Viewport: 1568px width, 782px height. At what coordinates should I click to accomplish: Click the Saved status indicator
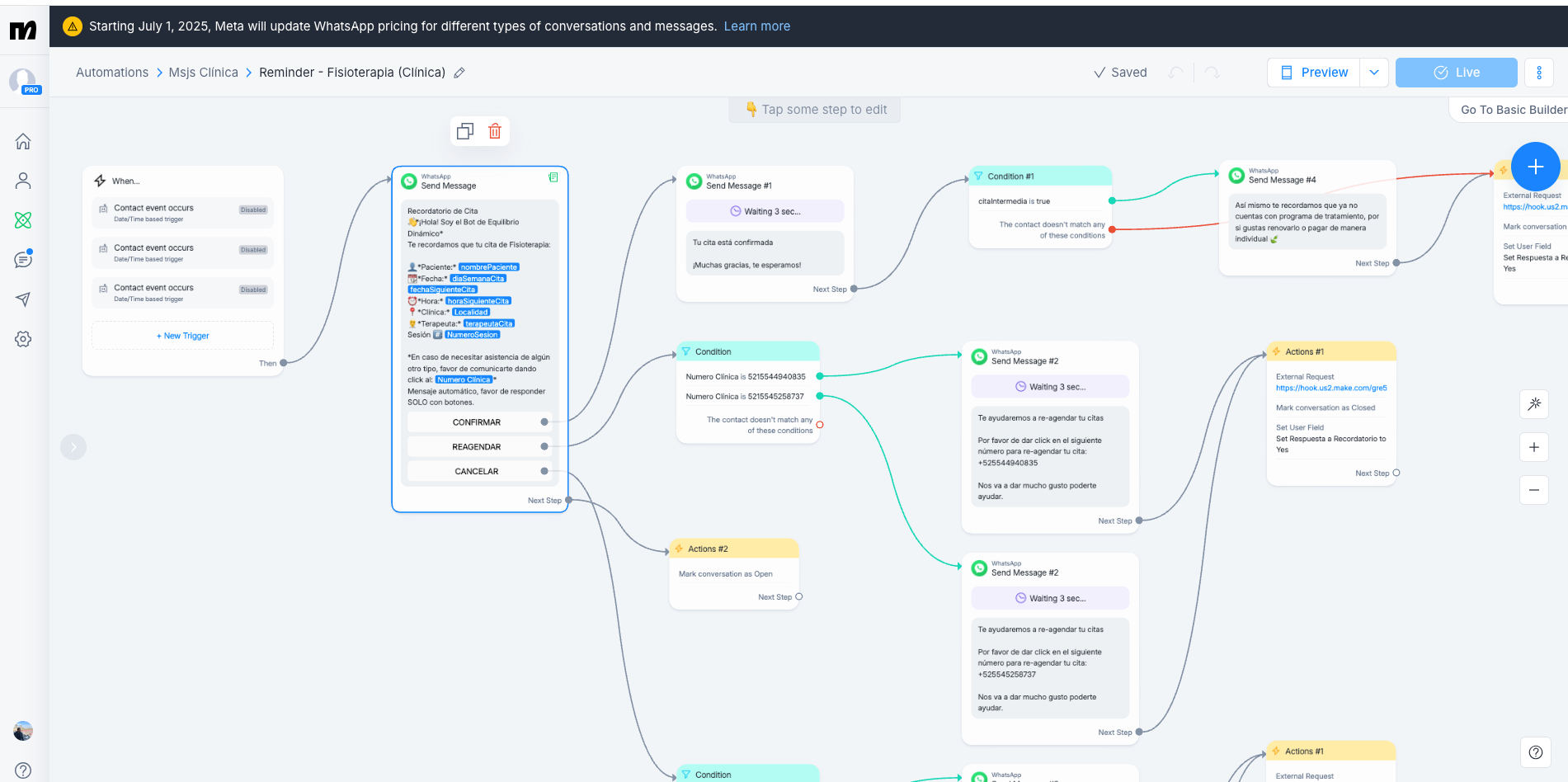pyautogui.click(x=1120, y=73)
